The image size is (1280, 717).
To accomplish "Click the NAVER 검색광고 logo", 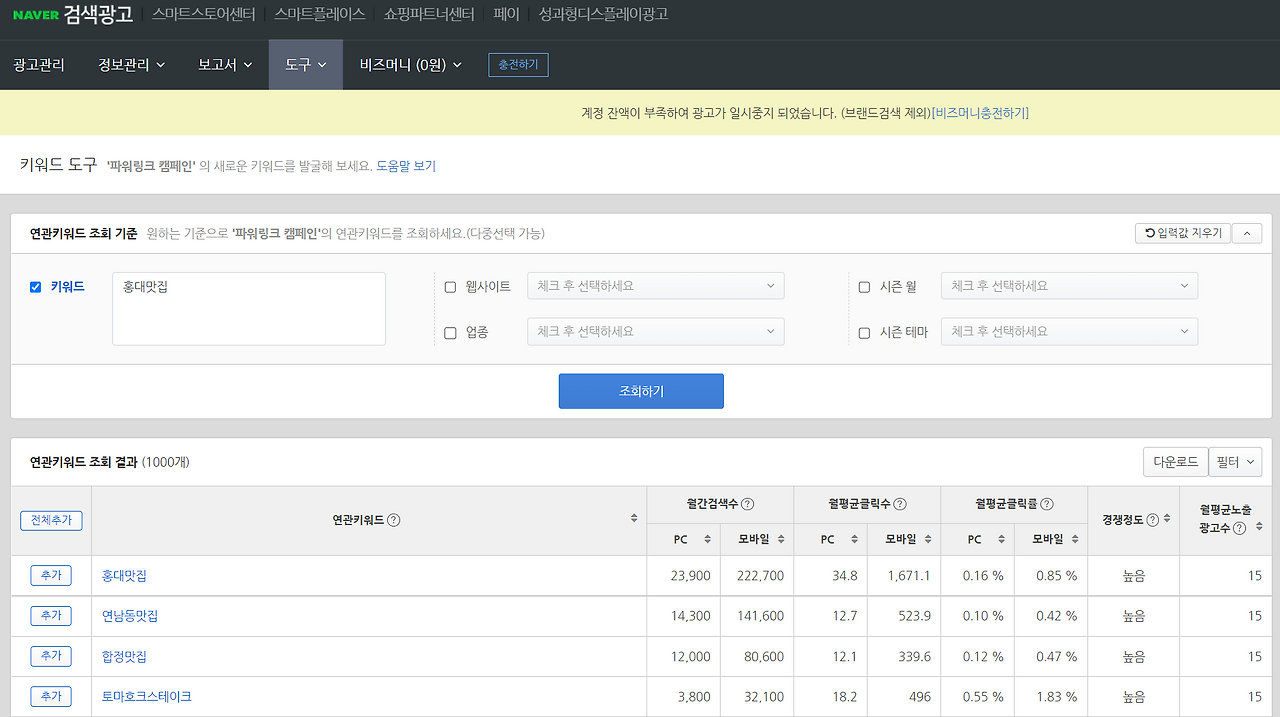I will click(x=72, y=15).
